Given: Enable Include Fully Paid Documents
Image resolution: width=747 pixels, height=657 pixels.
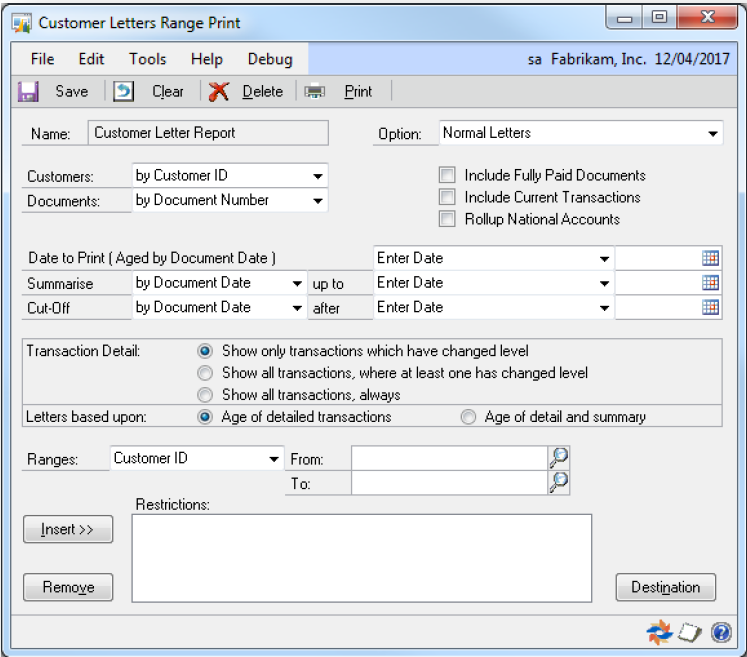Looking at the screenshot, I should [x=447, y=175].
